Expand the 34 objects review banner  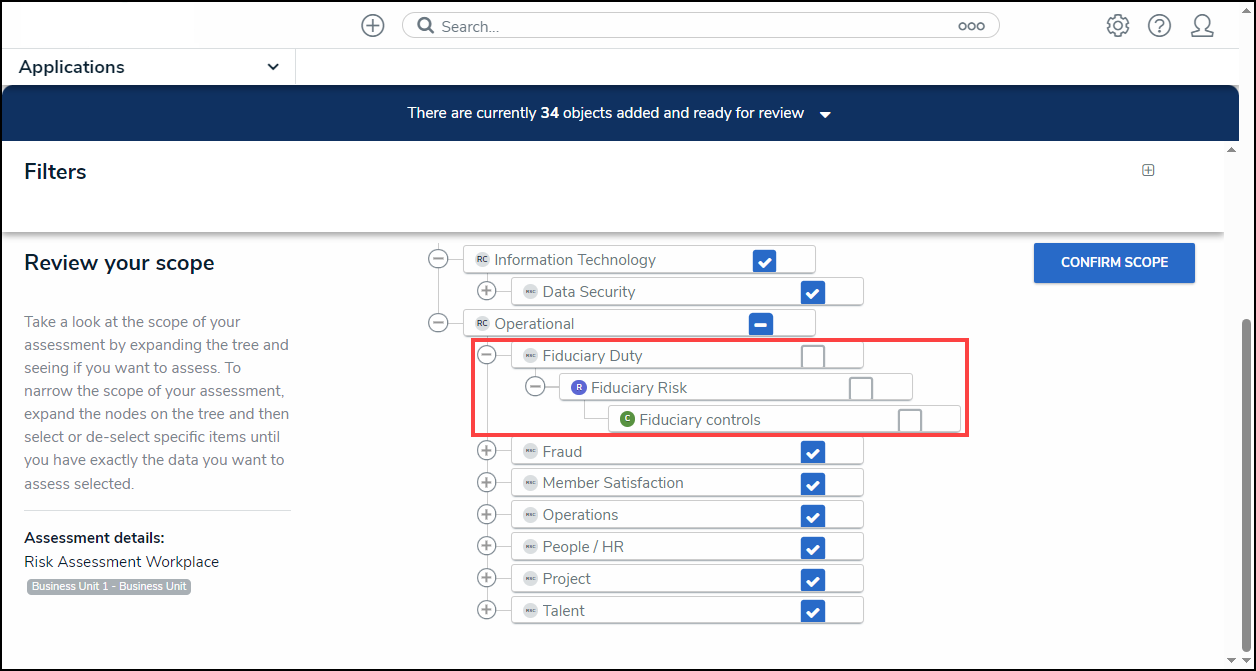tap(825, 114)
